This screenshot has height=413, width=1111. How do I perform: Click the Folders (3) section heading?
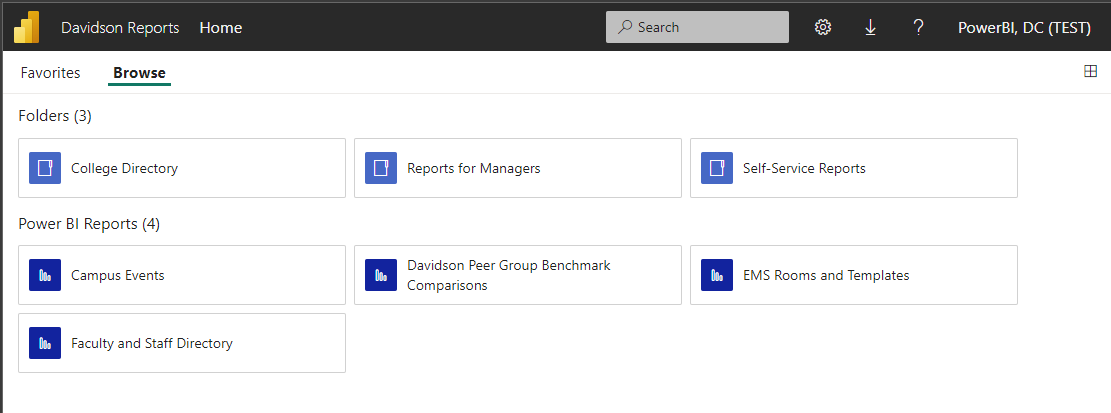click(x=55, y=116)
